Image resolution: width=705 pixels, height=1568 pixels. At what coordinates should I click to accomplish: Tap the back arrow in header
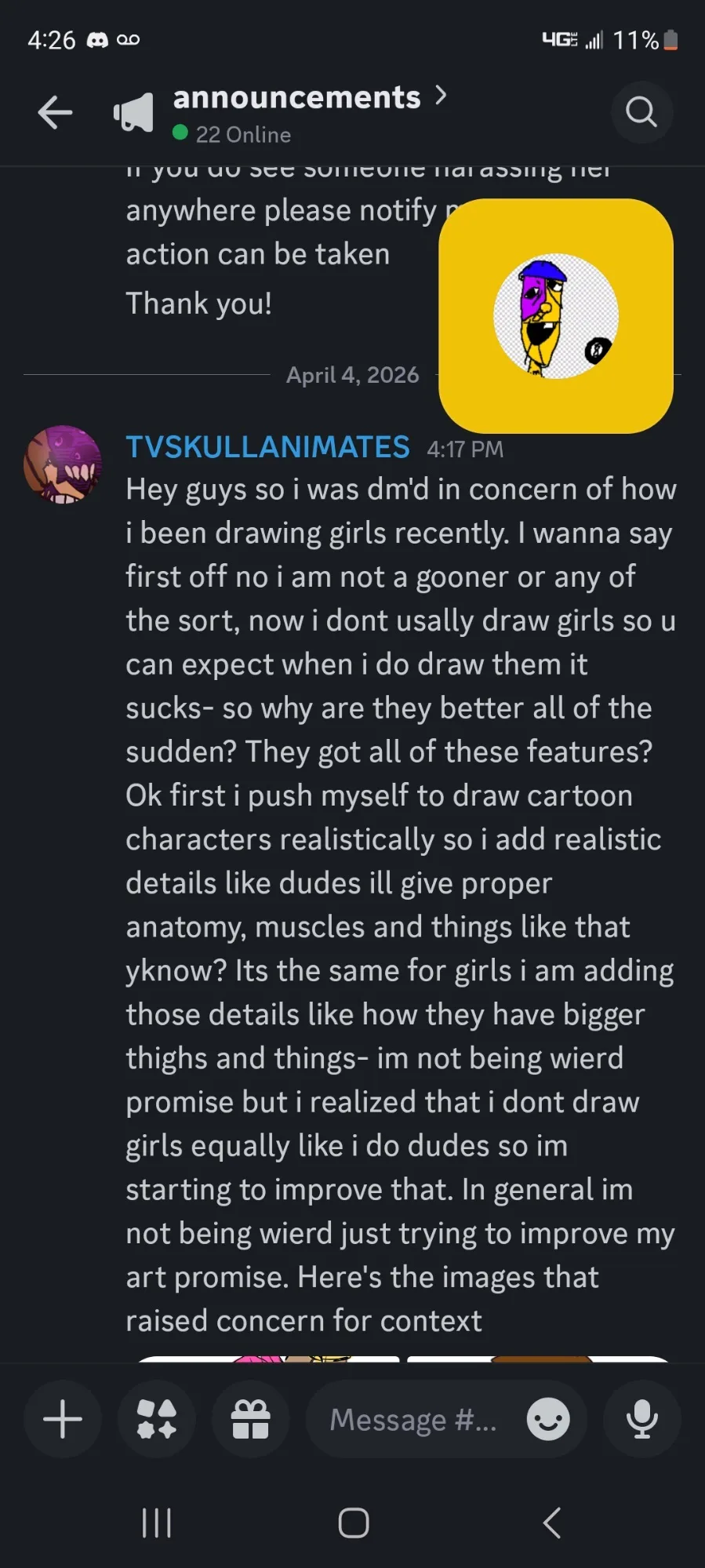[x=55, y=112]
